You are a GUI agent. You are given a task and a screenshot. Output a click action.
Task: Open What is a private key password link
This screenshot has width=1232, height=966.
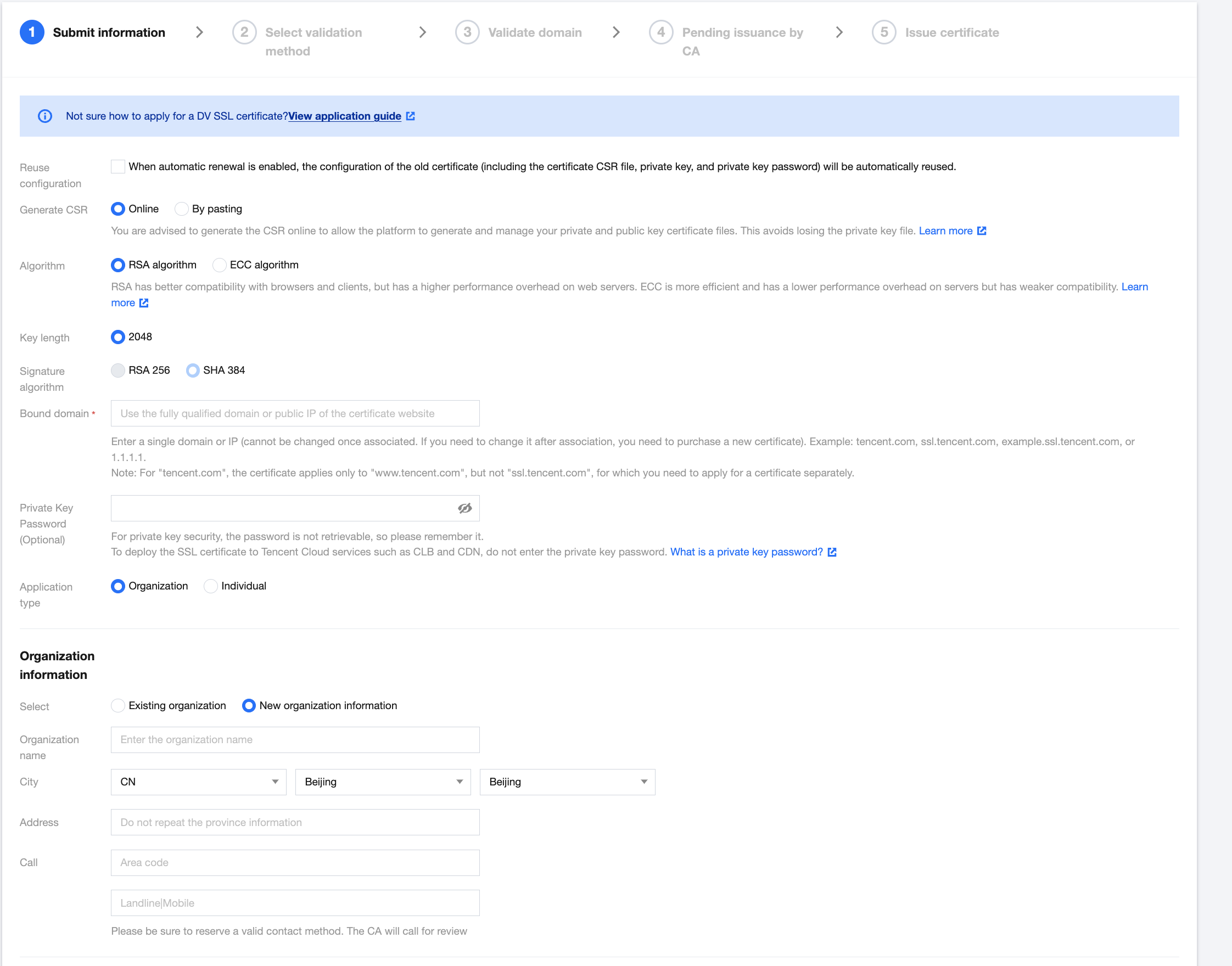tap(746, 552)
